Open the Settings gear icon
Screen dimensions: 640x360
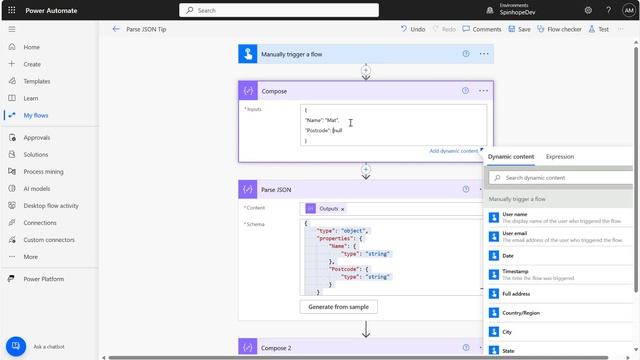(588, 10)
